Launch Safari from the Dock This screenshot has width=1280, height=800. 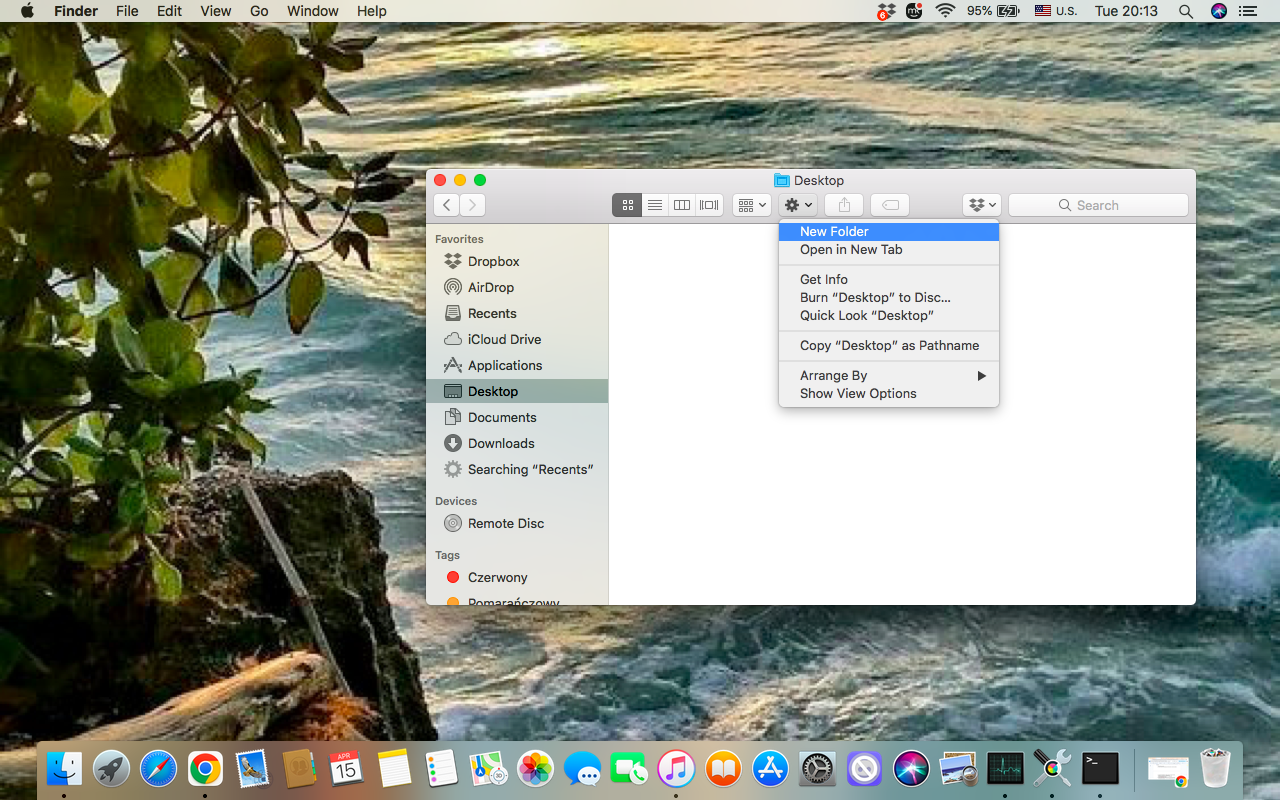point(158,768)
